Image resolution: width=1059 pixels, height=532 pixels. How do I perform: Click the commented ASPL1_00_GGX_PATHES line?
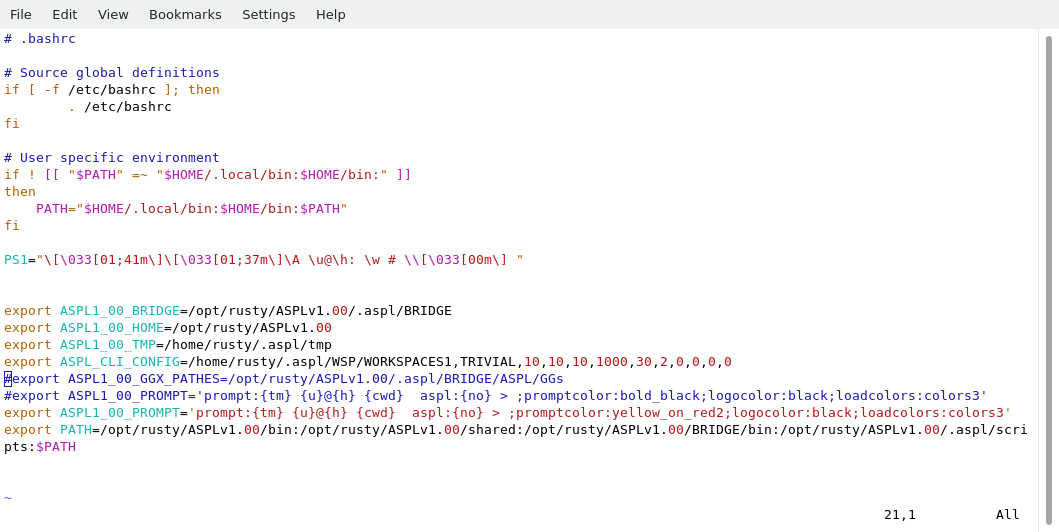(x=284, y=379)
